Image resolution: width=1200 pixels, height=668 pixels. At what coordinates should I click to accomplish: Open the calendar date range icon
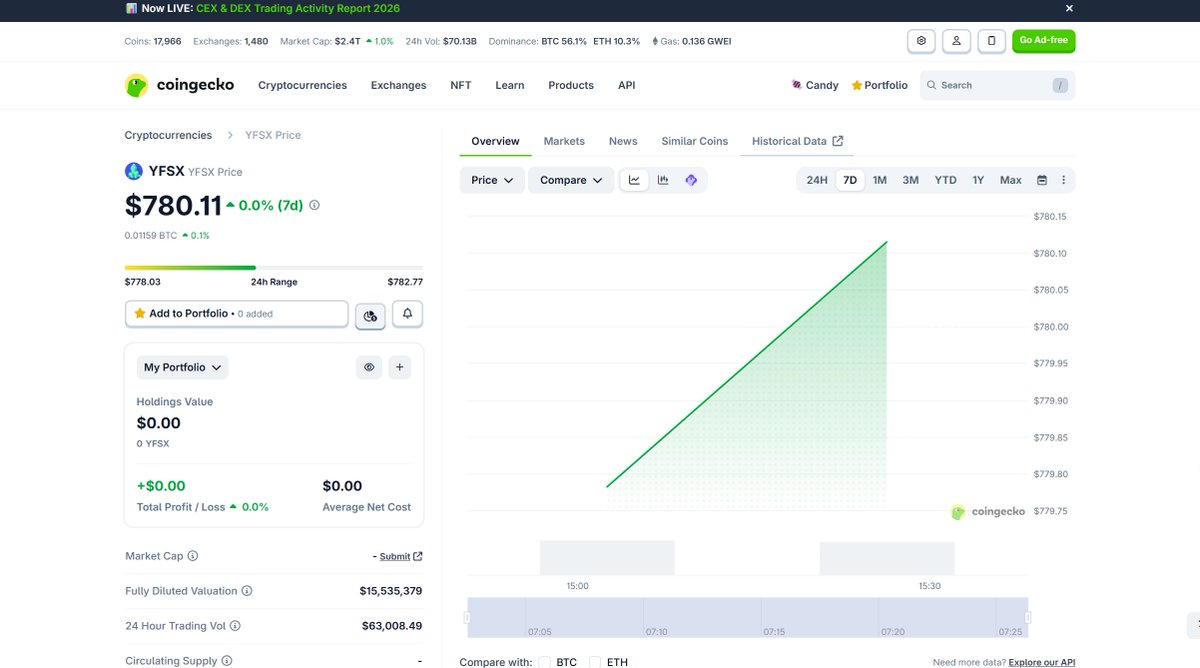[1042, 180]
